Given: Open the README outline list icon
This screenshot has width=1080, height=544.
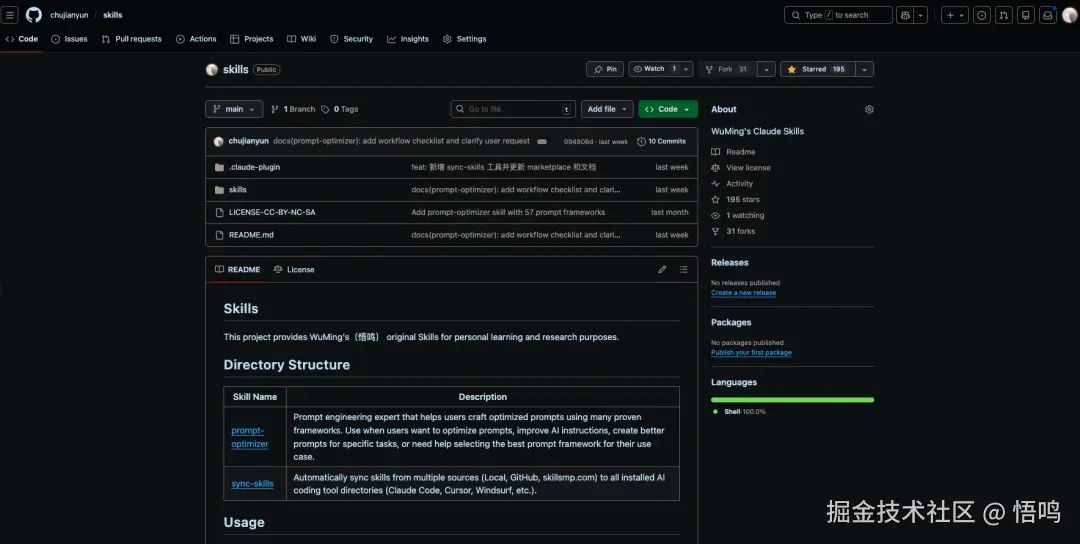Looking at the screenshot, I should (683, 269).
